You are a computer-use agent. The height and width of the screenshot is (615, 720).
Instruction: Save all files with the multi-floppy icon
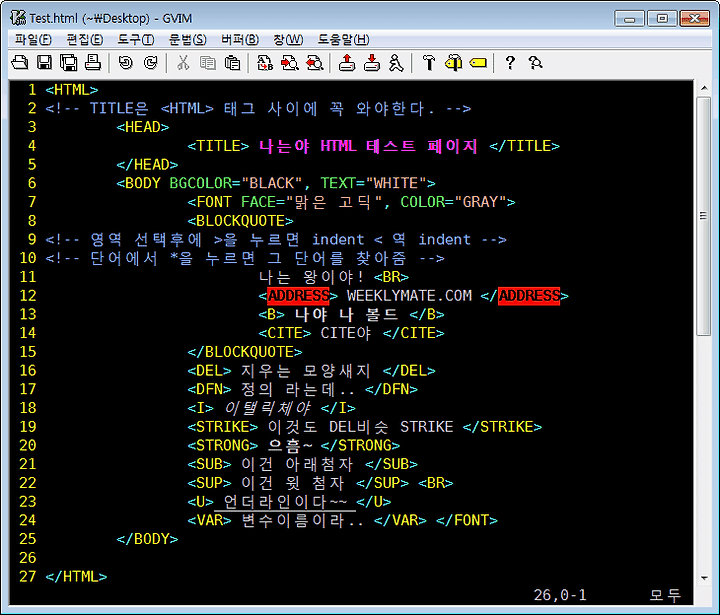pyautogui.click(x=69, y=62)
